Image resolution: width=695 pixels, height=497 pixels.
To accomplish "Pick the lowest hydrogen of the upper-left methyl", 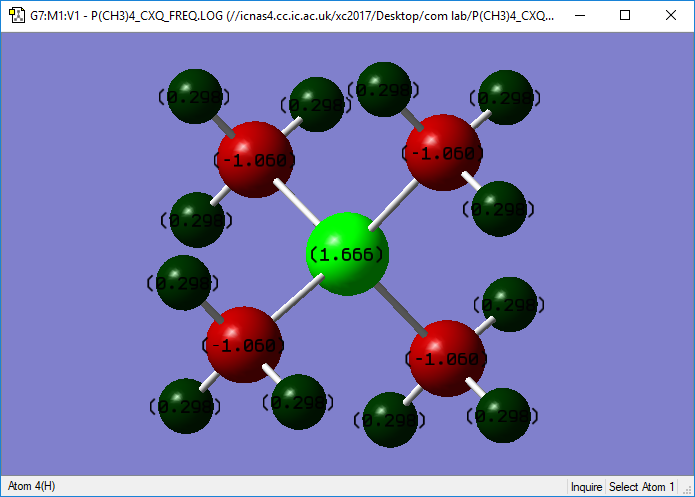I will pos(197,220).
